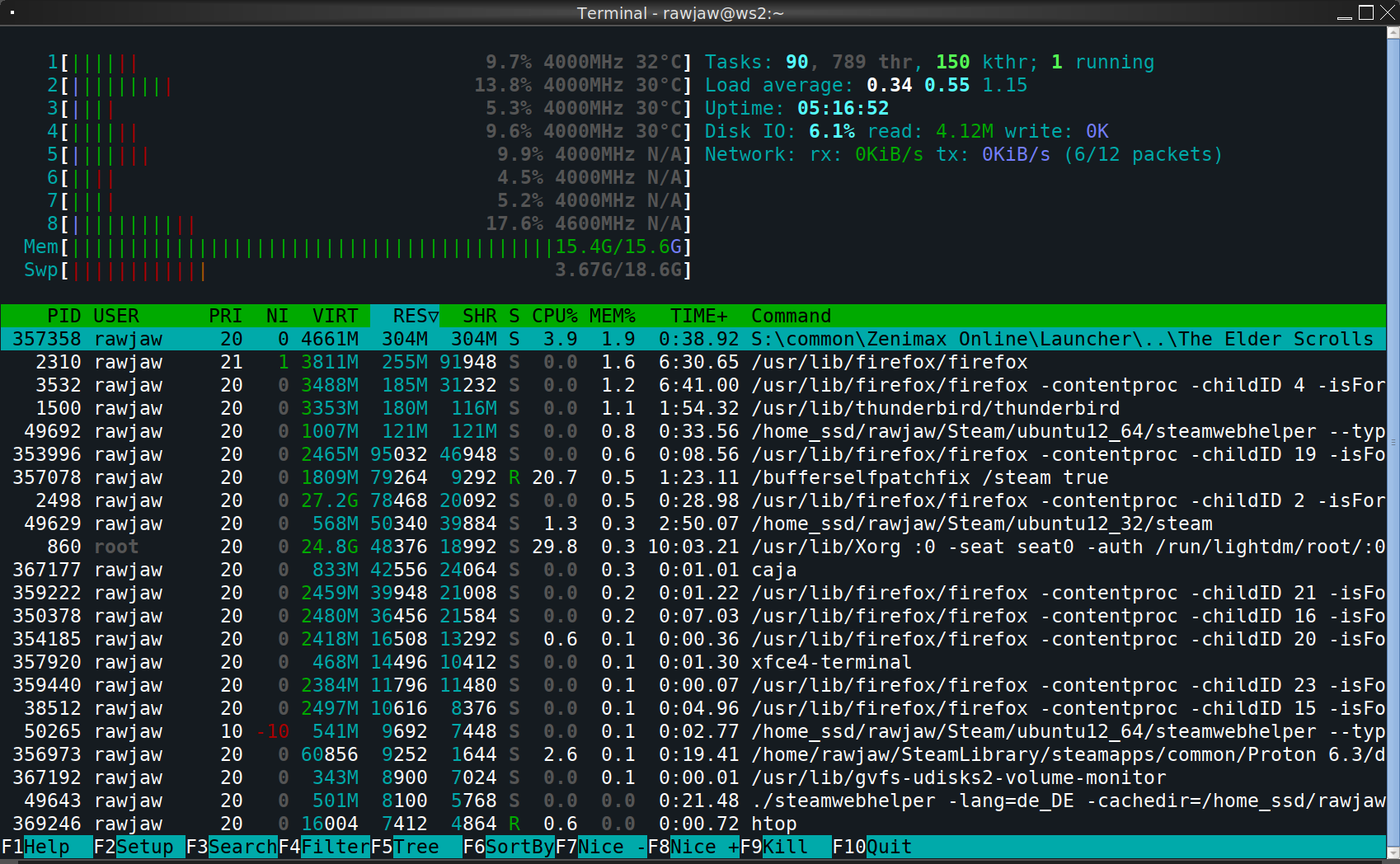Activate F3 Search in the footer
1400x864 pixels.
pyautogui.click(x=232, y=847)
